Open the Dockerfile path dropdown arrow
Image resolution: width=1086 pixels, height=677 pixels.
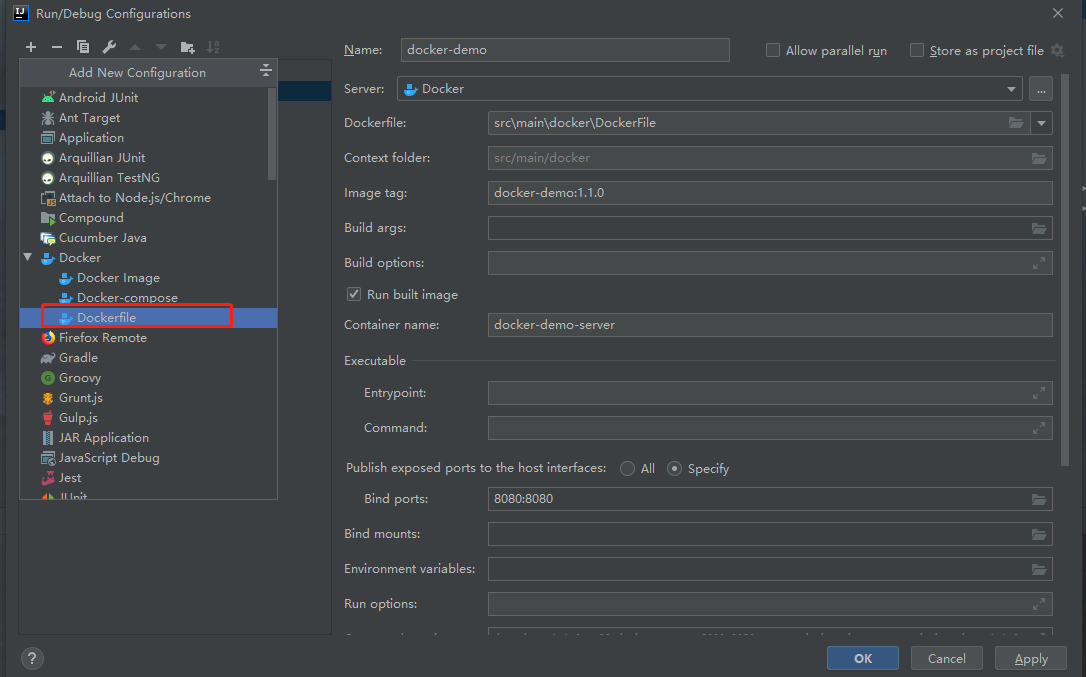[x=1042, y=123]
